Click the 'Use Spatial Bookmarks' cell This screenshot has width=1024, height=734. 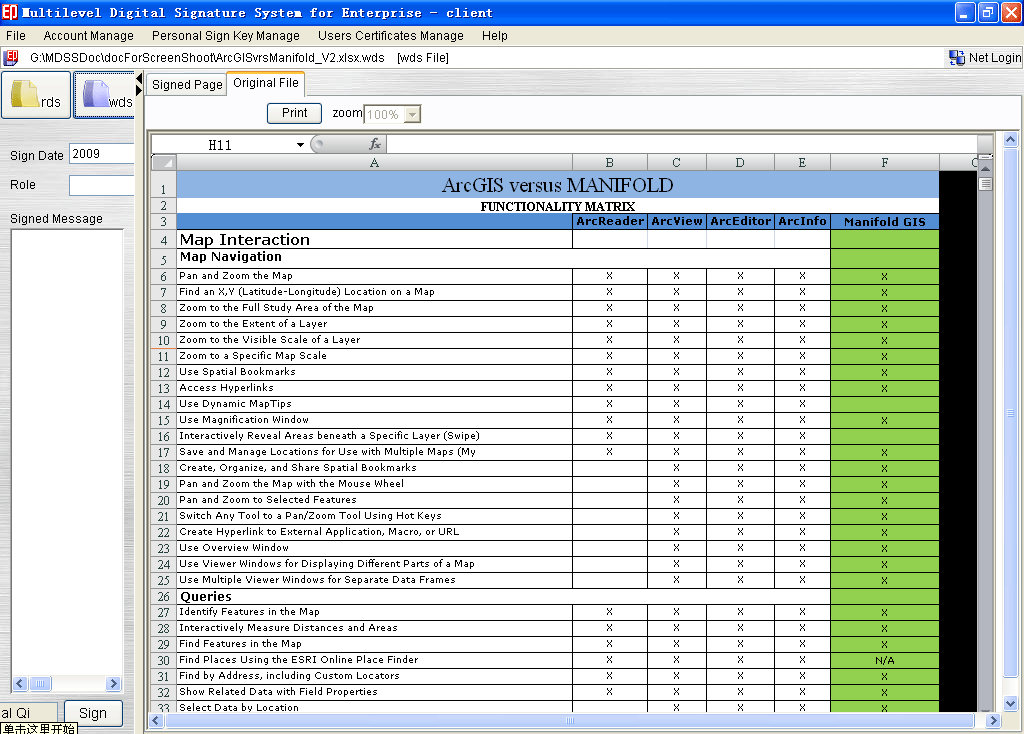[x=374, y=372]
